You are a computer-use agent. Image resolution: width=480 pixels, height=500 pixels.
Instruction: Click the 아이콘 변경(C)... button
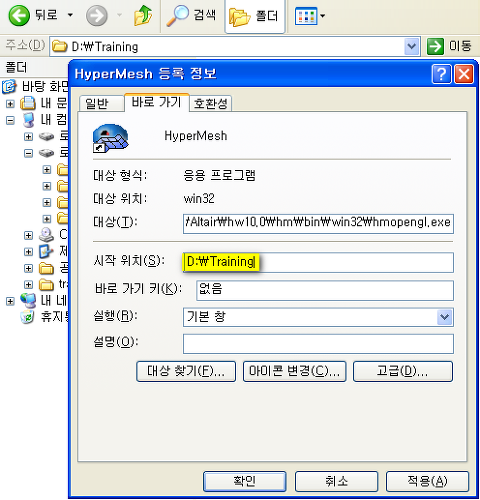coord(294,371)
